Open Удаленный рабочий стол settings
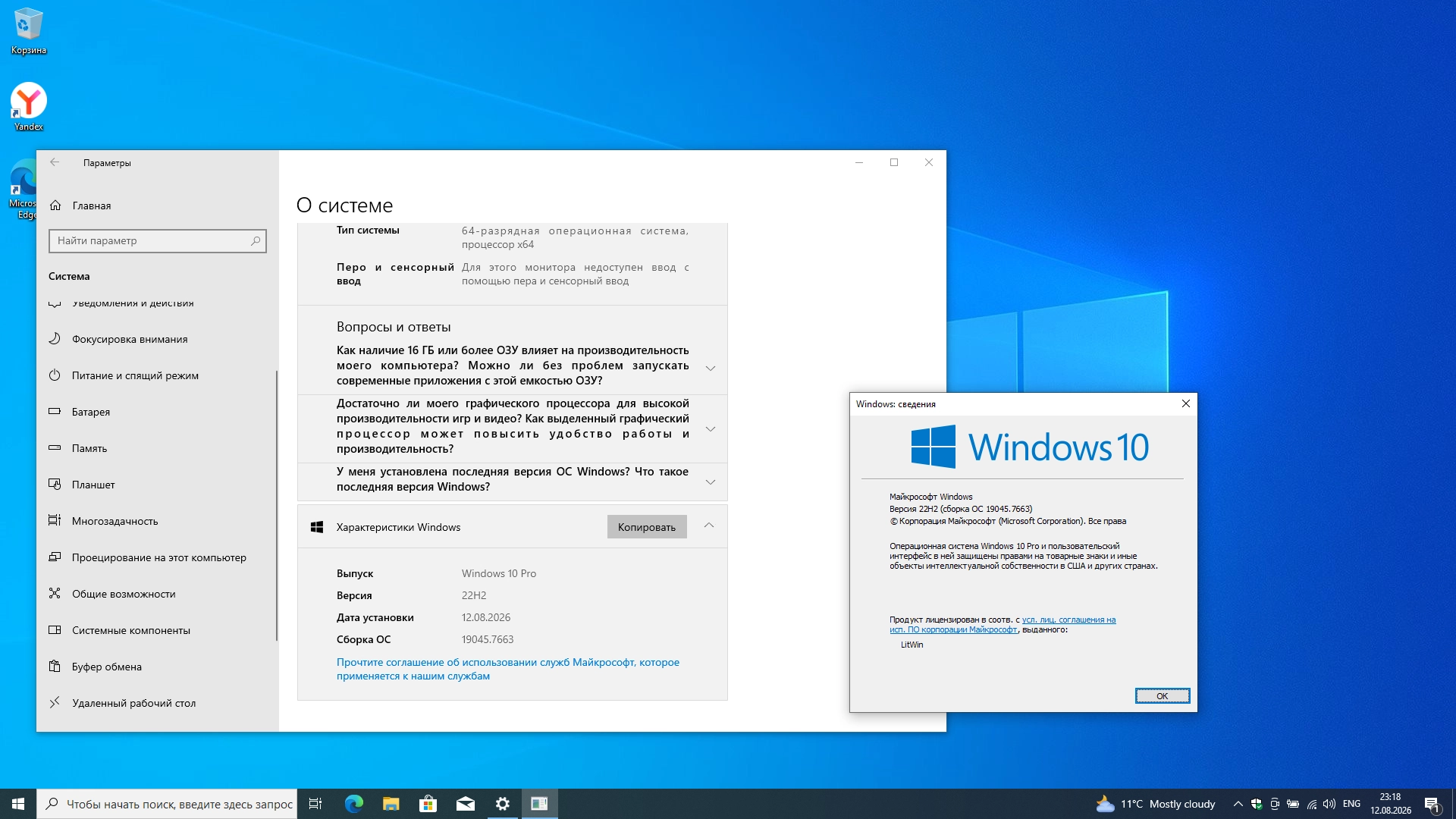The width and height of the screenshot is (1456, 819). point(158,703)
